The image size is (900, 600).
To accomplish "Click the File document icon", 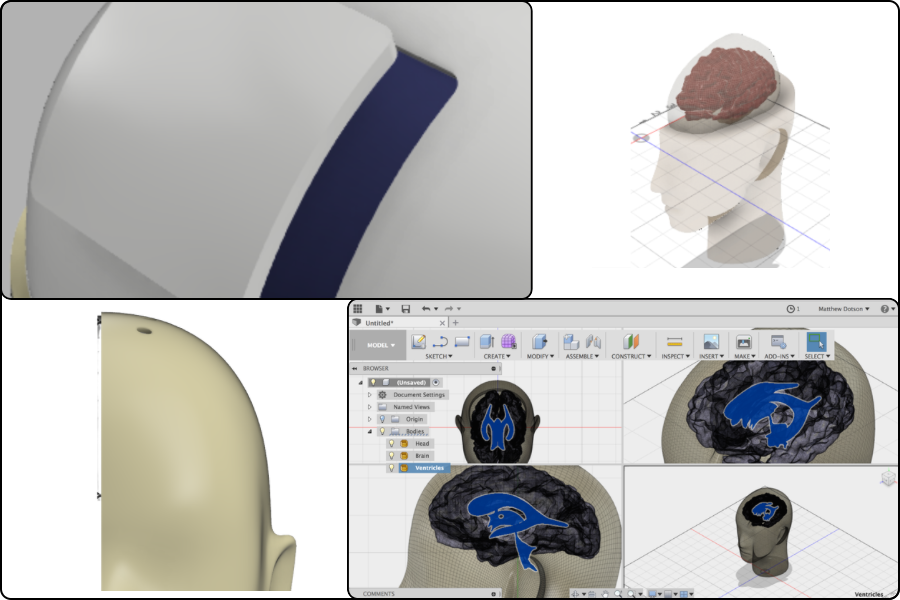I will pyautogui.click(x=379, y=309).
